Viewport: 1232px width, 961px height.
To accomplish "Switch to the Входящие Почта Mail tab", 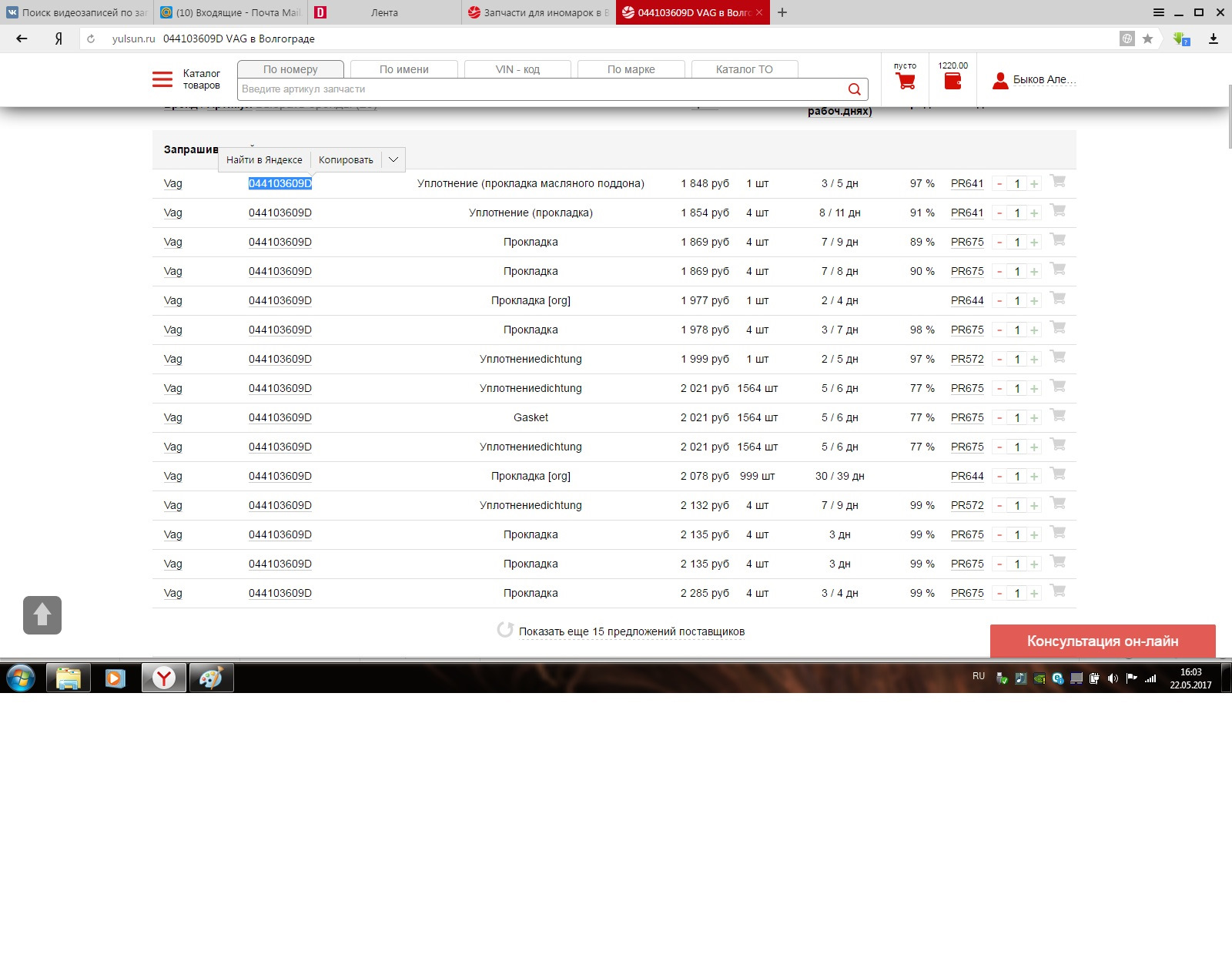I will (x=231, y=12).
